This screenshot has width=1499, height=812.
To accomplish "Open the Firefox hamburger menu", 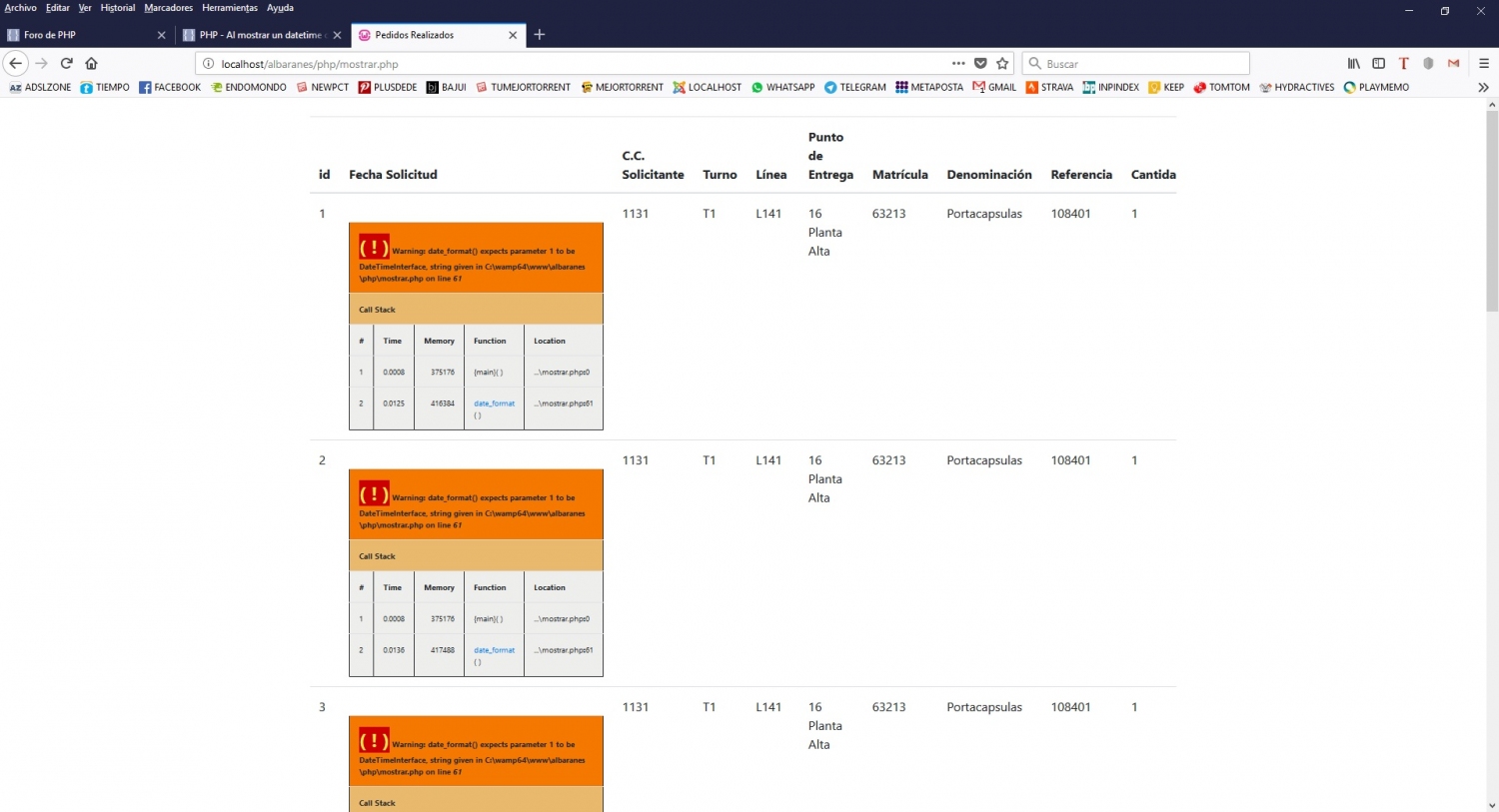I will [1484, 63].
